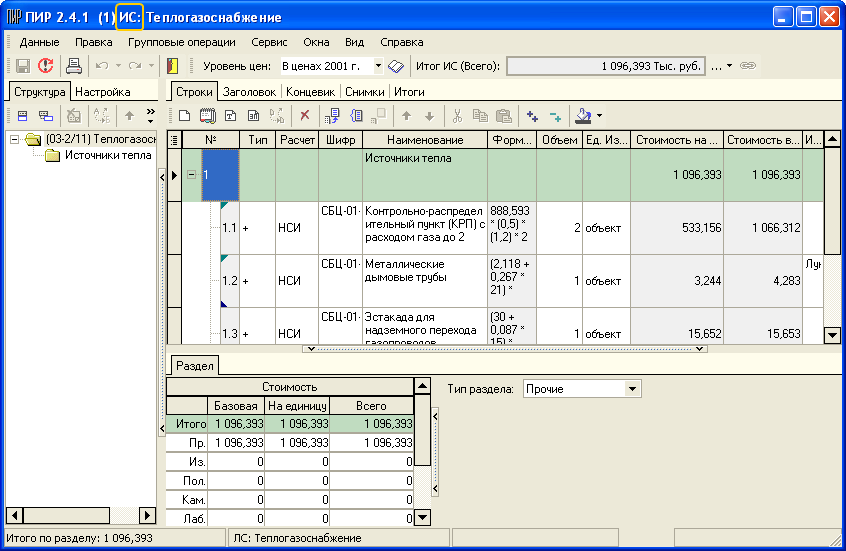Click the Save floppy disk icon
The height and width of the screenshot is (551, 846).
point(22,66)
